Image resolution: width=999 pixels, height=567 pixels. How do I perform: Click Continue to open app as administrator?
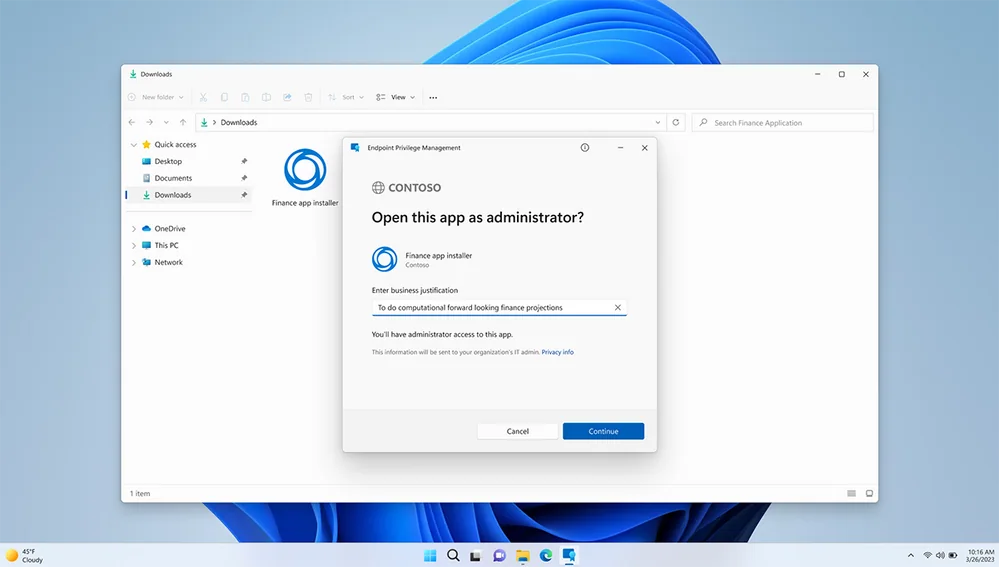click(603, 431)
